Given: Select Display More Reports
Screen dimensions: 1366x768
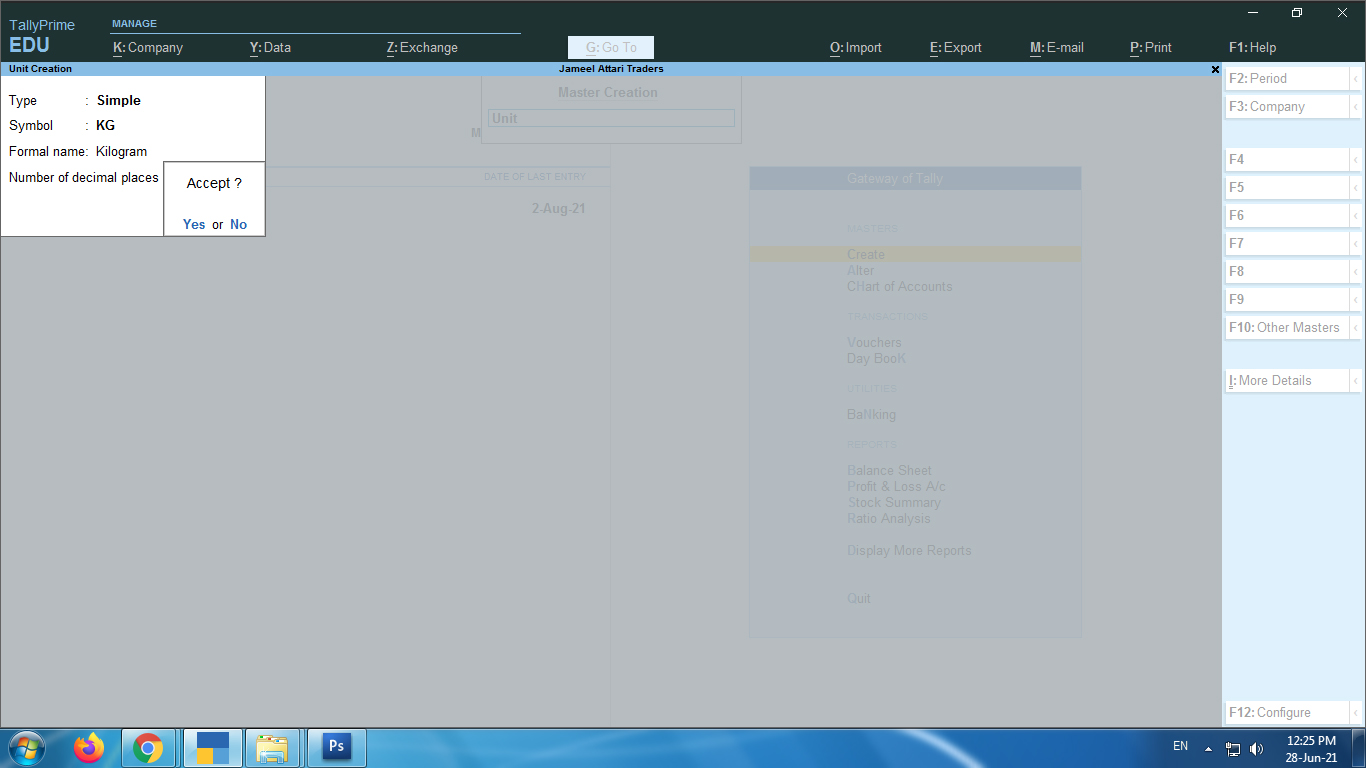Looking at the screenshot, I should pyautogui.click(x=909, y=550).
